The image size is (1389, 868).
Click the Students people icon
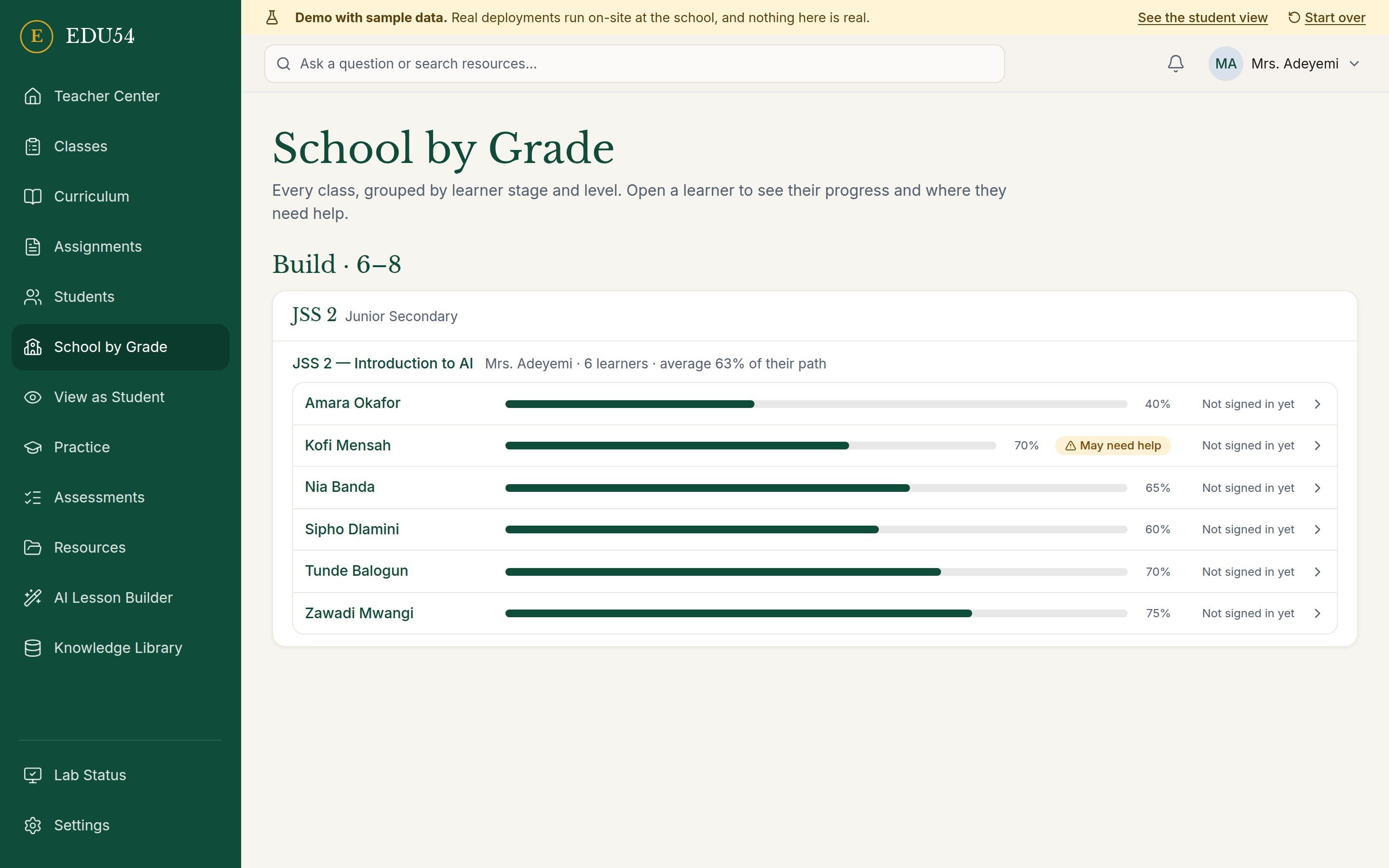point(33,297)
